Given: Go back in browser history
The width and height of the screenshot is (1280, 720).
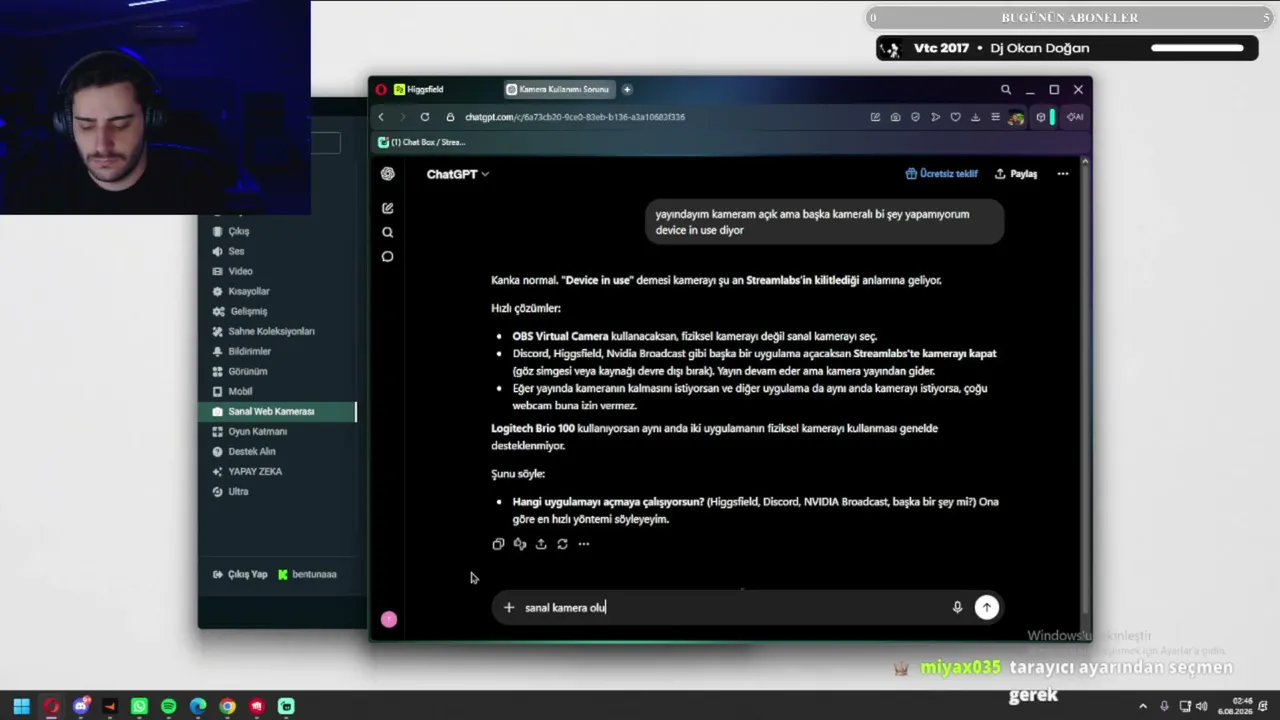Looking at the screenshot, I should (381, 117).
